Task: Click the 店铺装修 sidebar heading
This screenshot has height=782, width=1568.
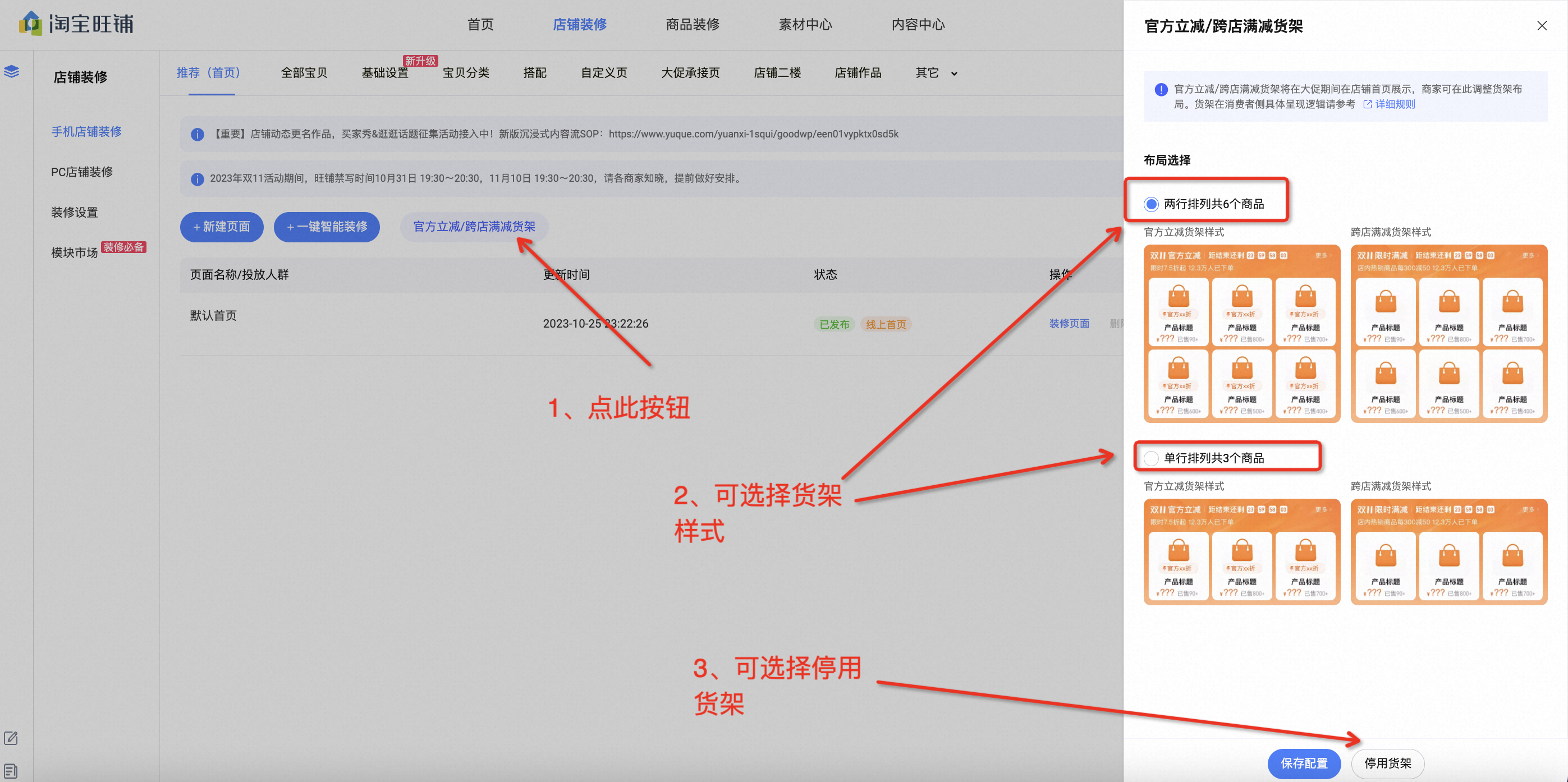Action: [x=80, y=77]
